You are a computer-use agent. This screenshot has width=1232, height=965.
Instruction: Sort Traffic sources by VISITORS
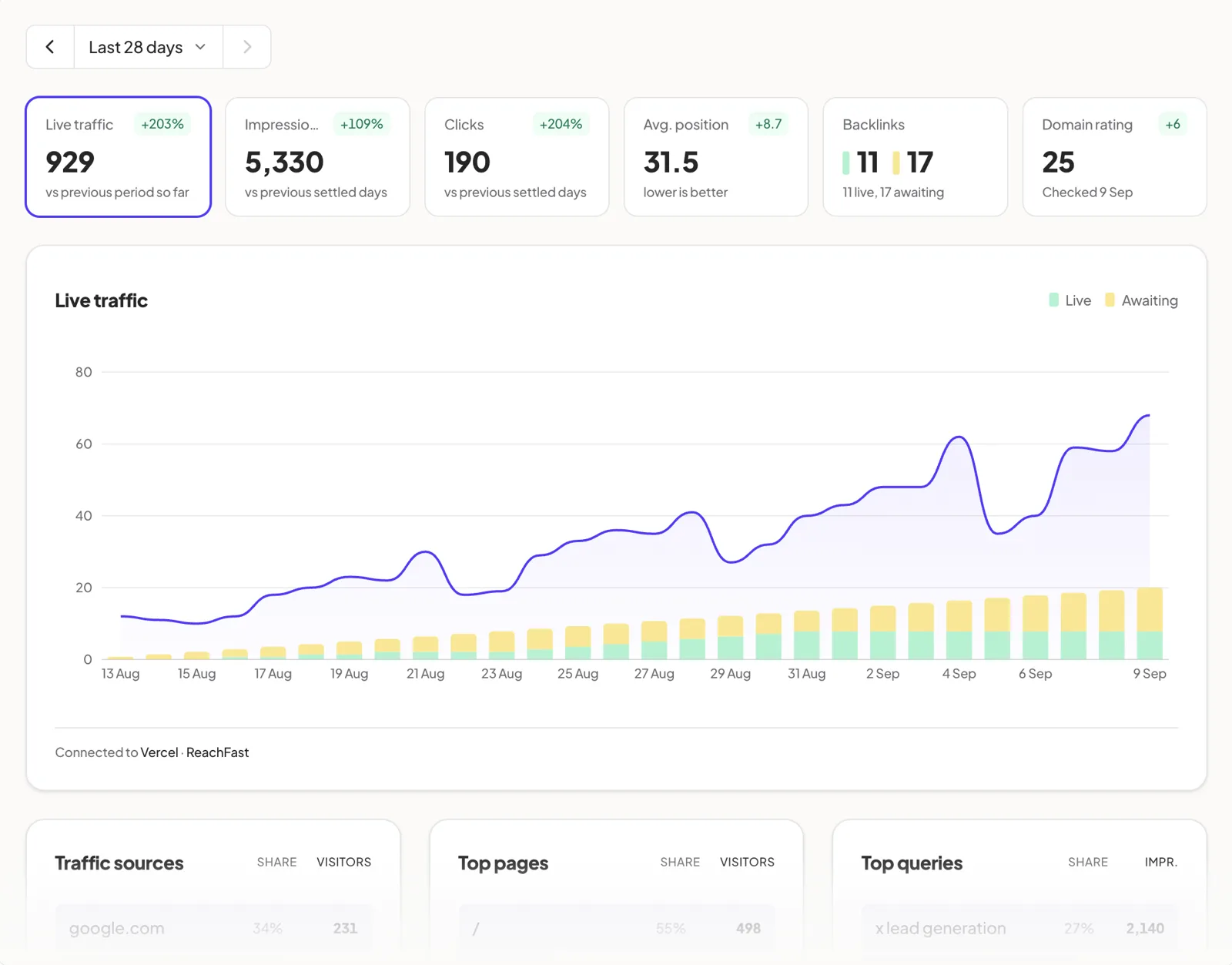(344, 862)
